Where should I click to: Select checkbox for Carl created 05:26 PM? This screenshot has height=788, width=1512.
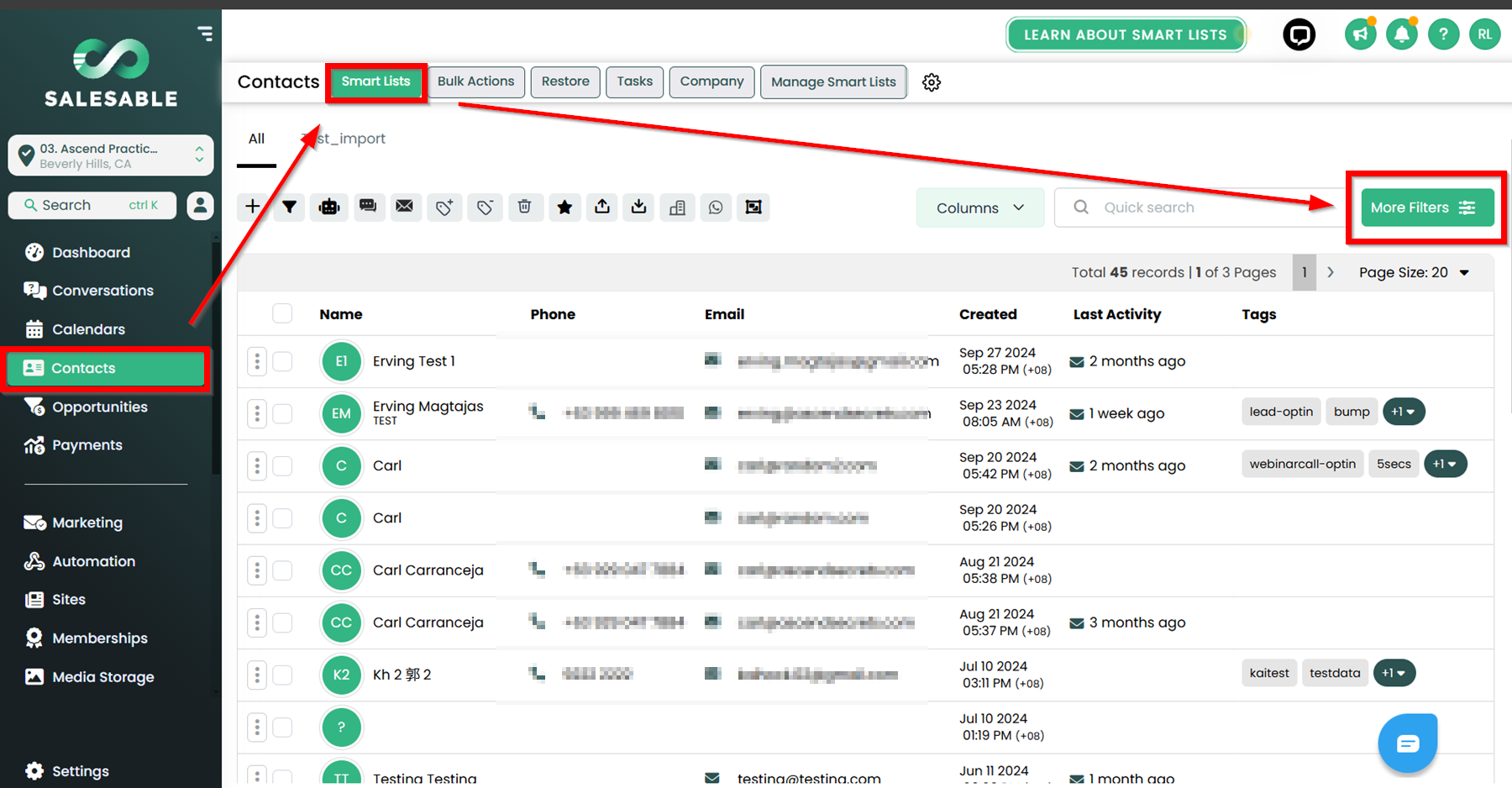click(x=282, y=517)
